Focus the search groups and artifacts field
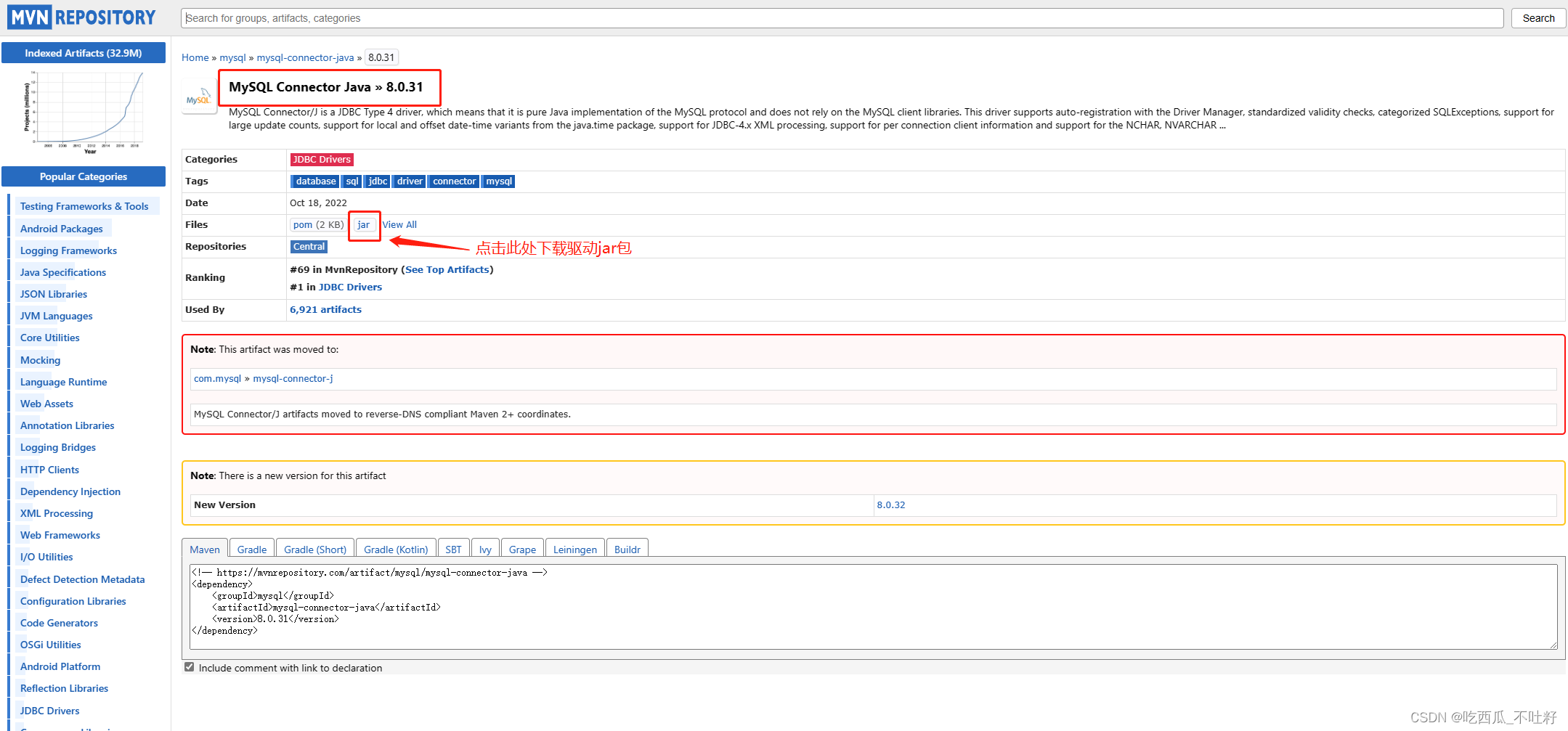Screen dimensions: 1568x731 (x=842, y=18)
